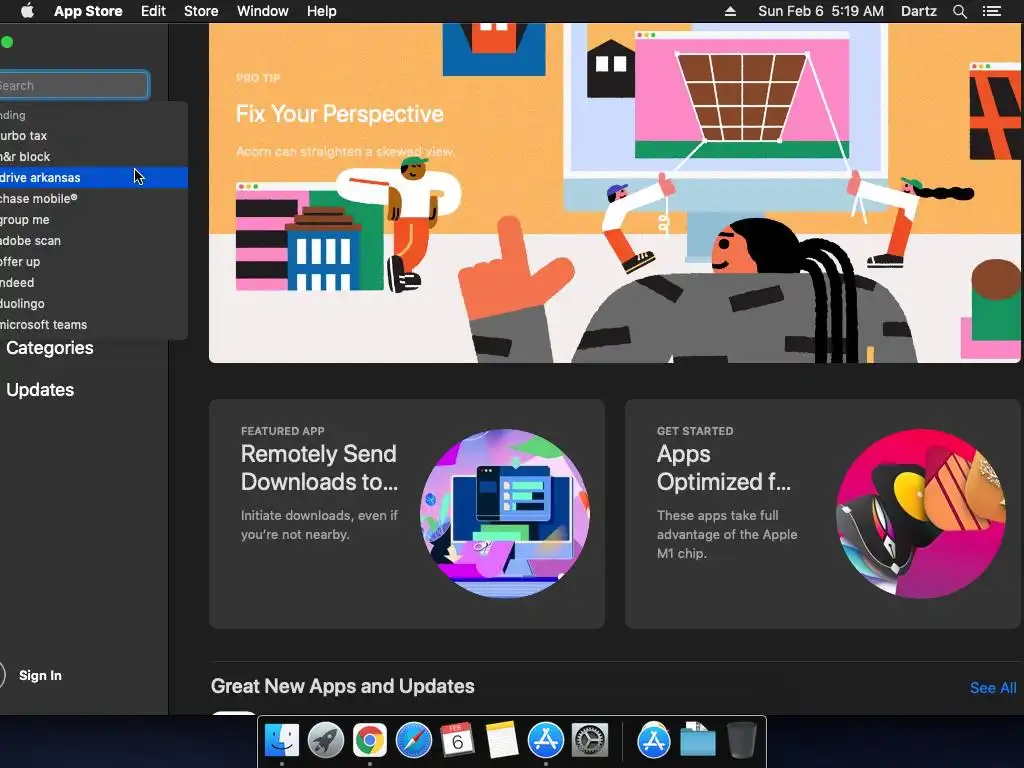Open the Downloads stack in Dock

click(697, 741)
